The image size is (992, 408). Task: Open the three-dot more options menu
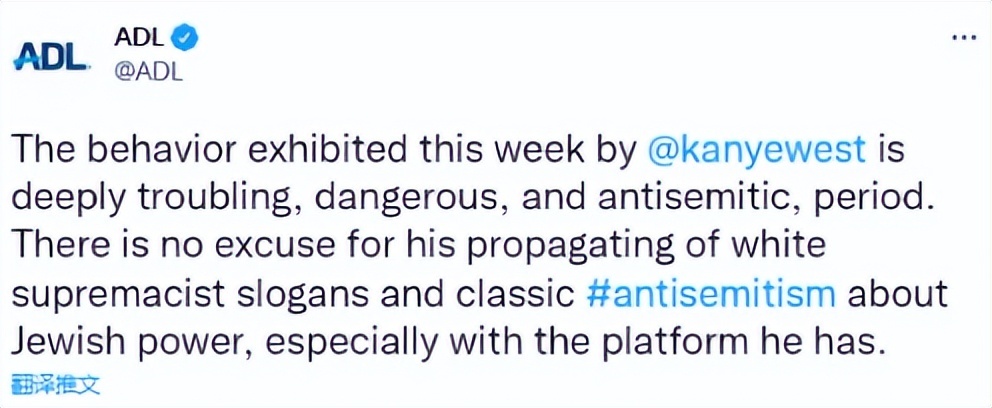pos(962,37)
